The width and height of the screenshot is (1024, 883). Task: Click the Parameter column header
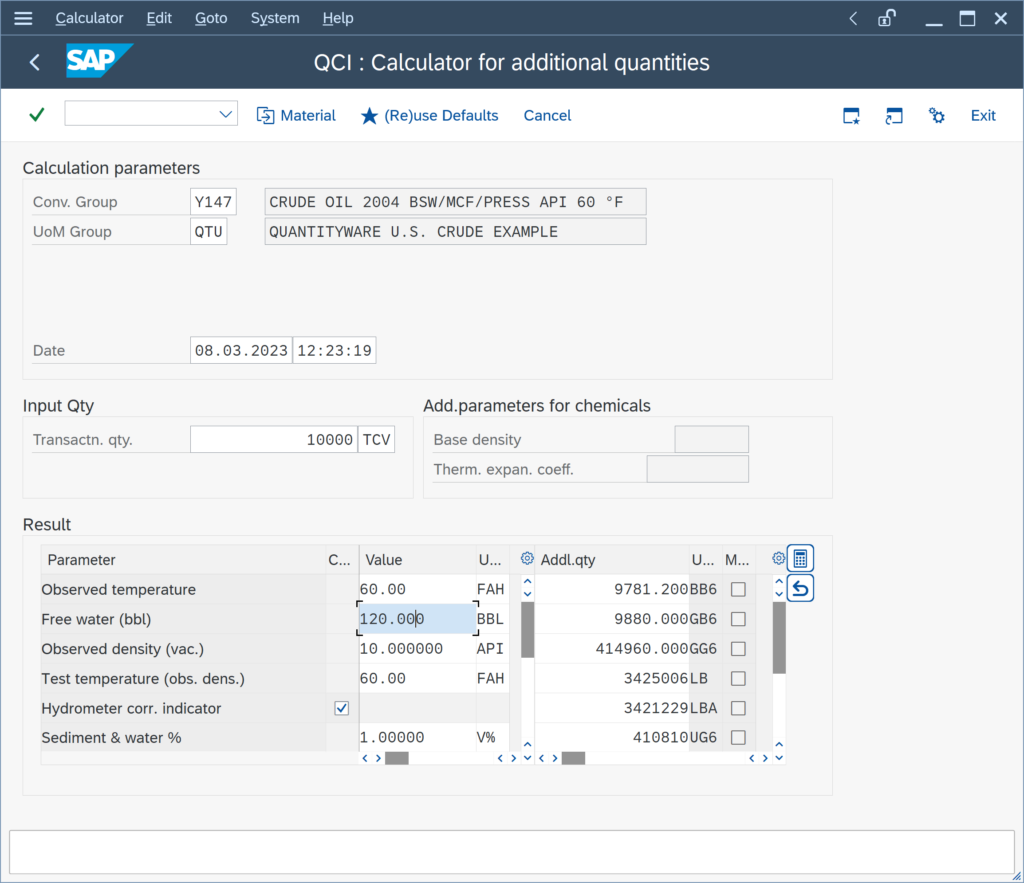pyautogui.click(x=184, y=560)
